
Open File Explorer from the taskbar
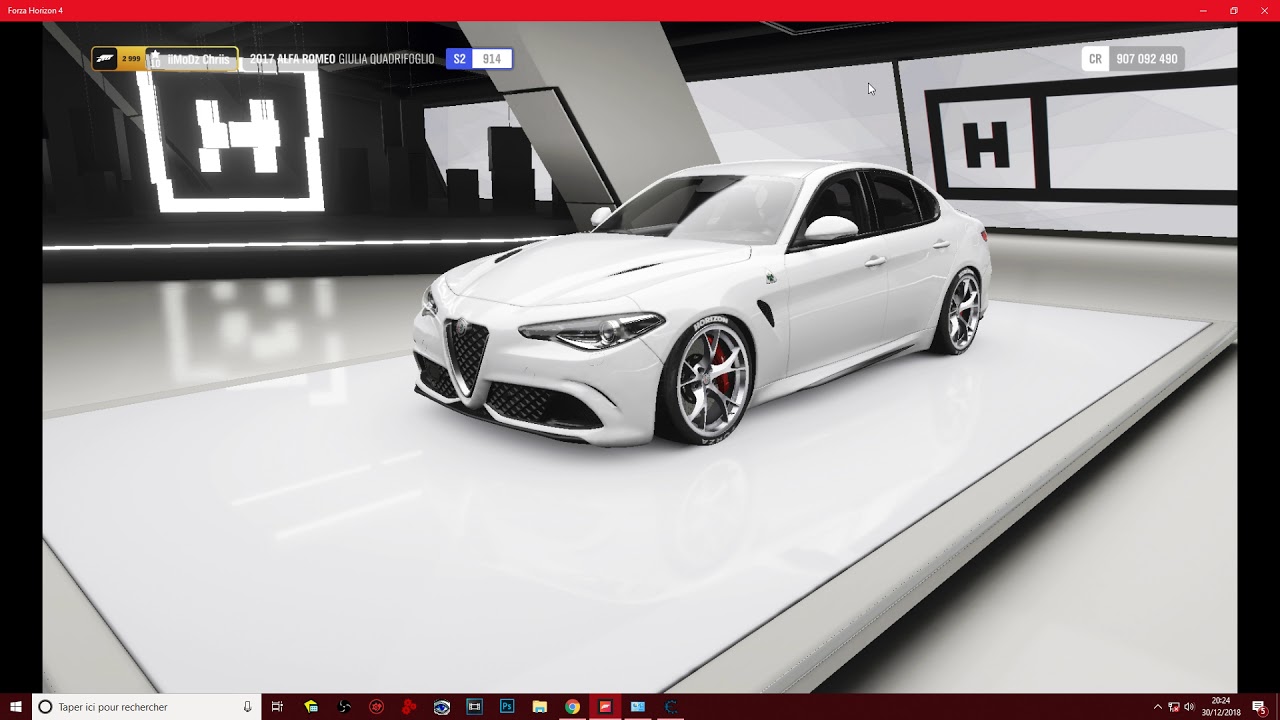pyautogui.click(x=540, y=707)
